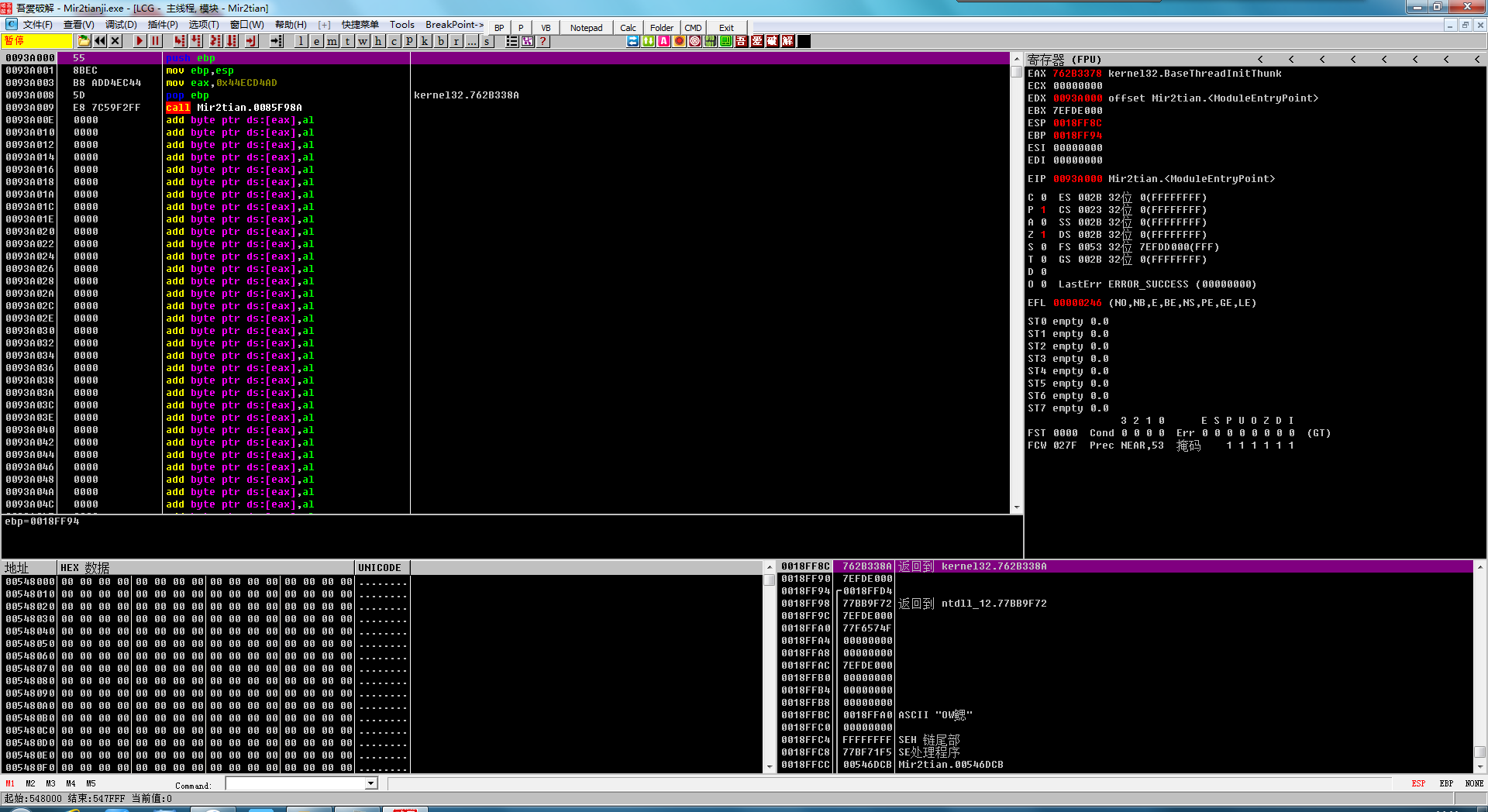Click the Folder toolbar button

pos(662,28)
